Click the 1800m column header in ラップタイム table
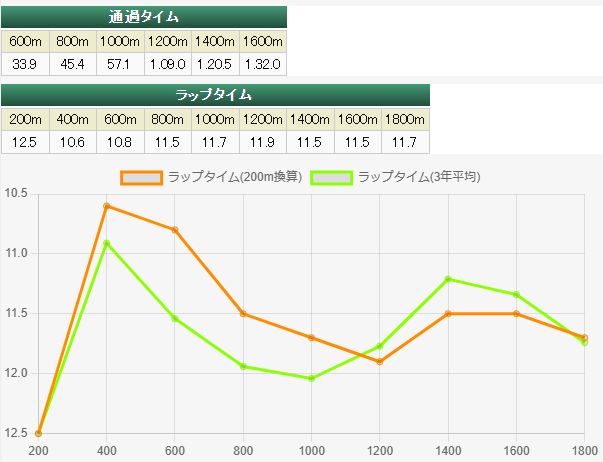This screenshot has width=603, height=462. [x=405, y=119]
